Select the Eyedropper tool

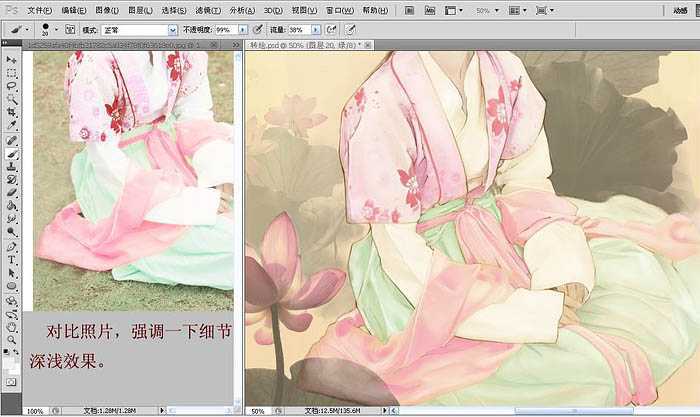(x=12, y=125)
